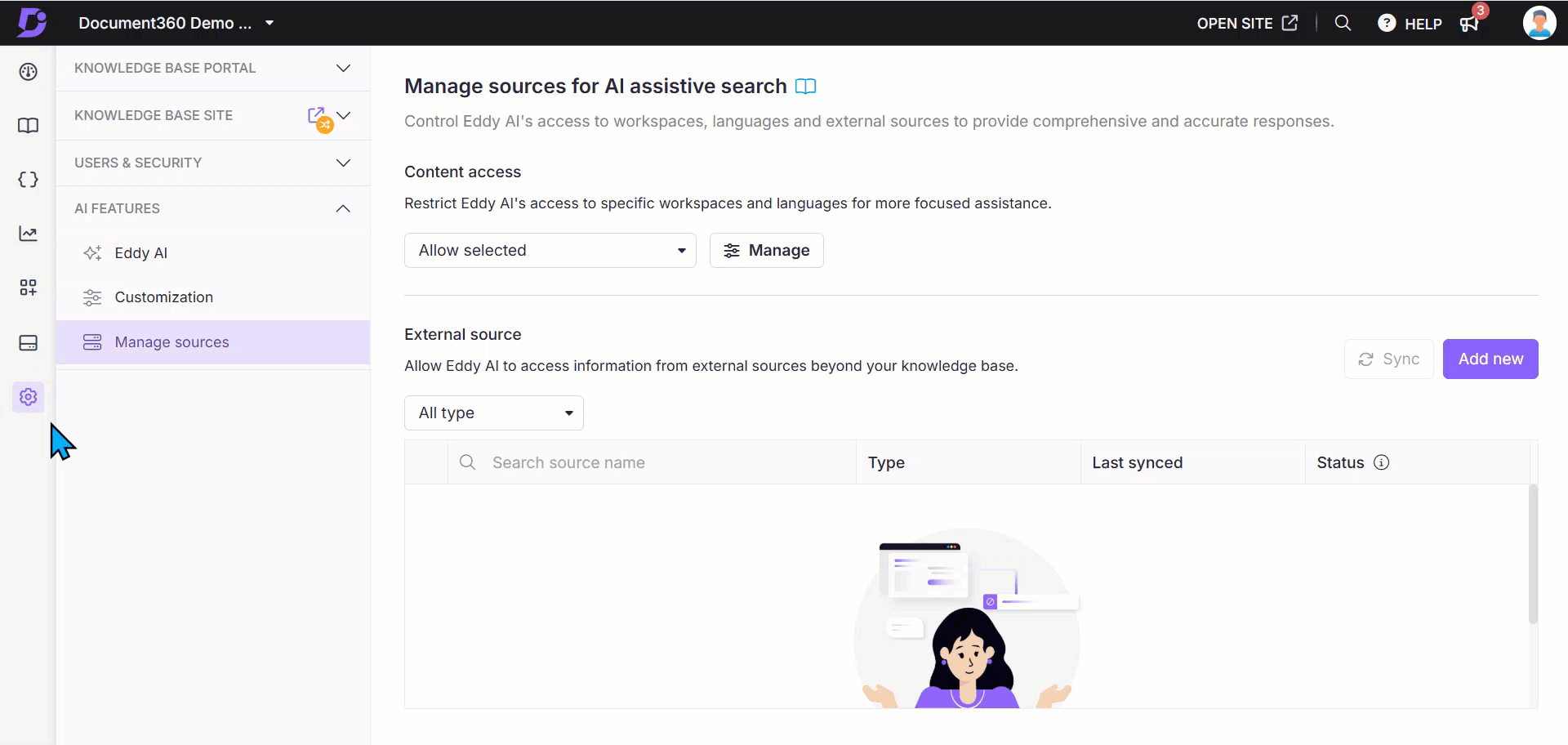
Task: Click the announcements megaphone icon
Action: click(1469, 24)
